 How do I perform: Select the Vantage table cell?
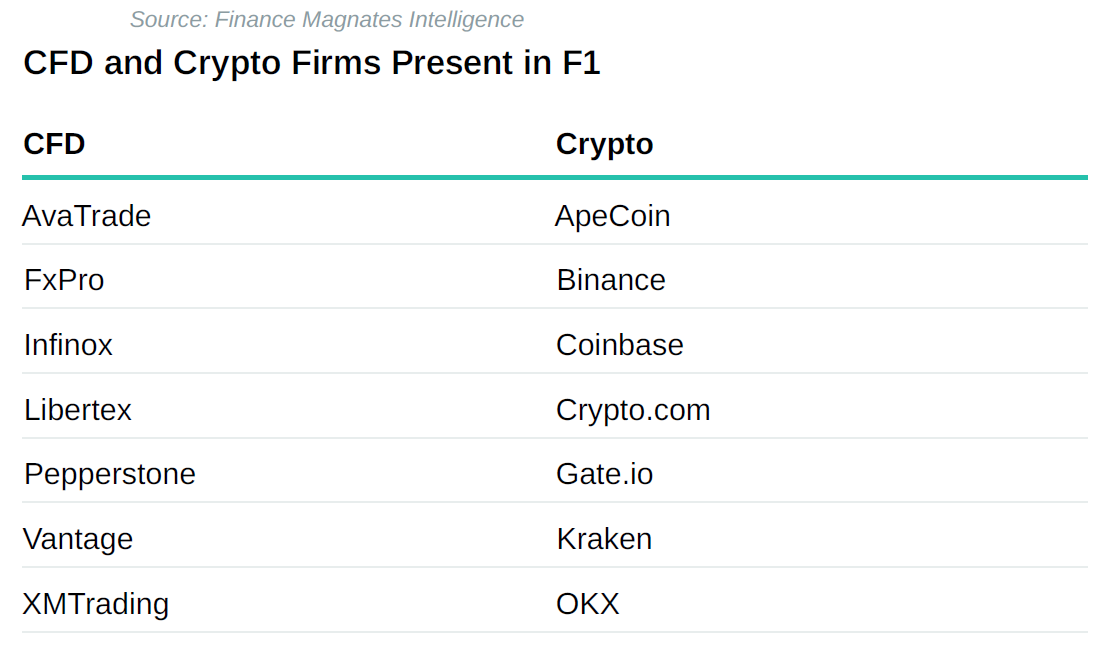(78, 539)
